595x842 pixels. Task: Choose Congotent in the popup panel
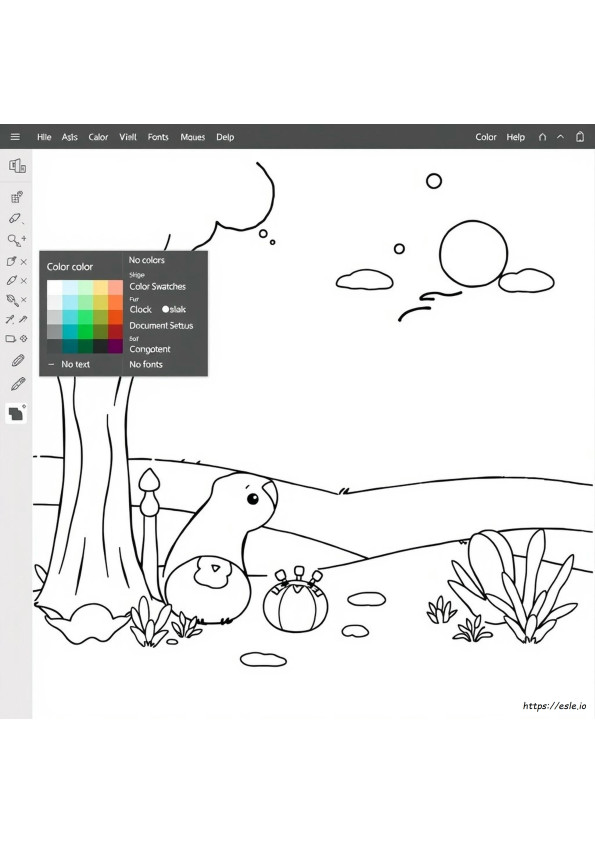pos(150,349)
